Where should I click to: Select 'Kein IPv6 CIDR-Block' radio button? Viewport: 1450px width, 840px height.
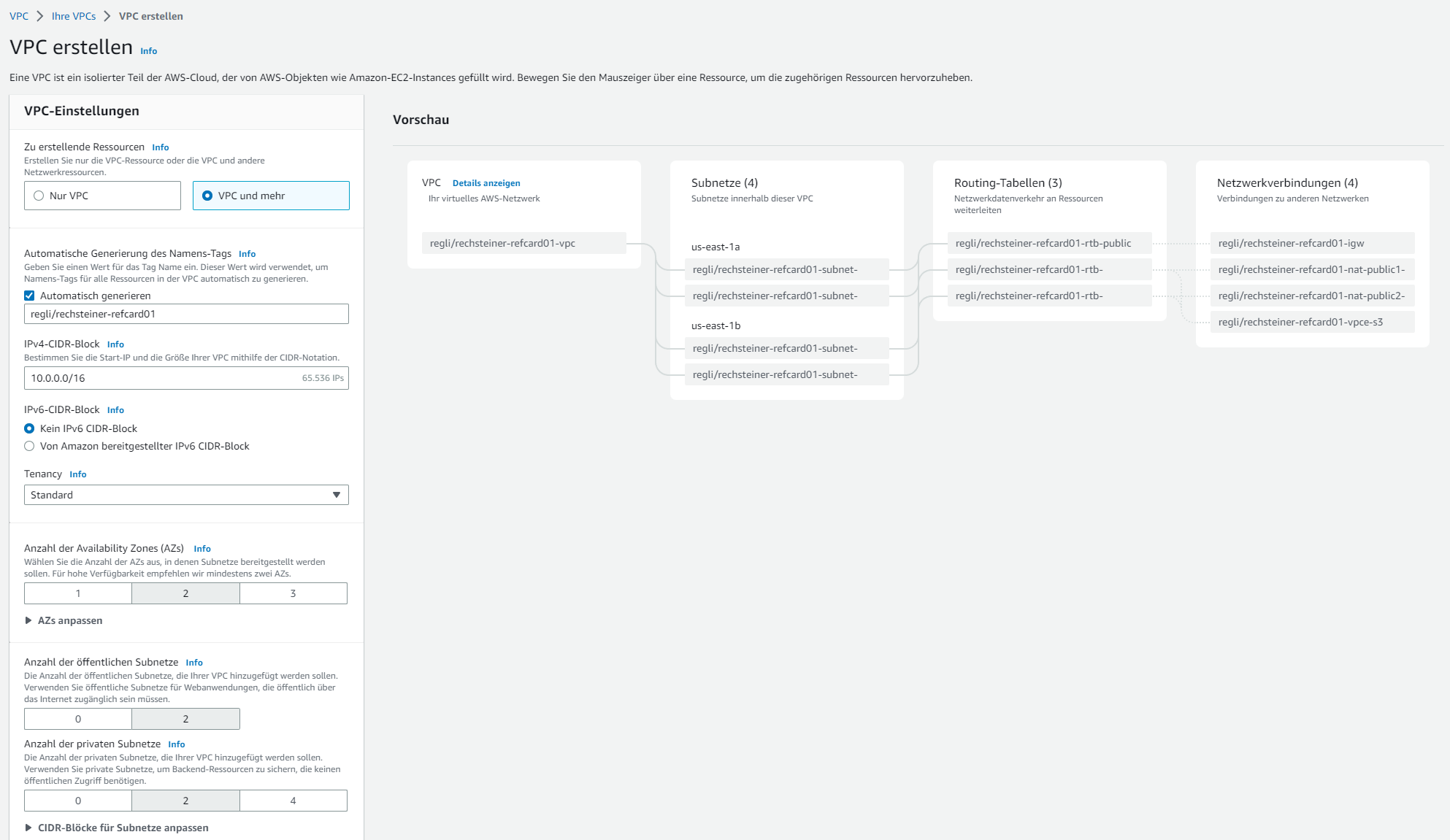coord(30,428)
